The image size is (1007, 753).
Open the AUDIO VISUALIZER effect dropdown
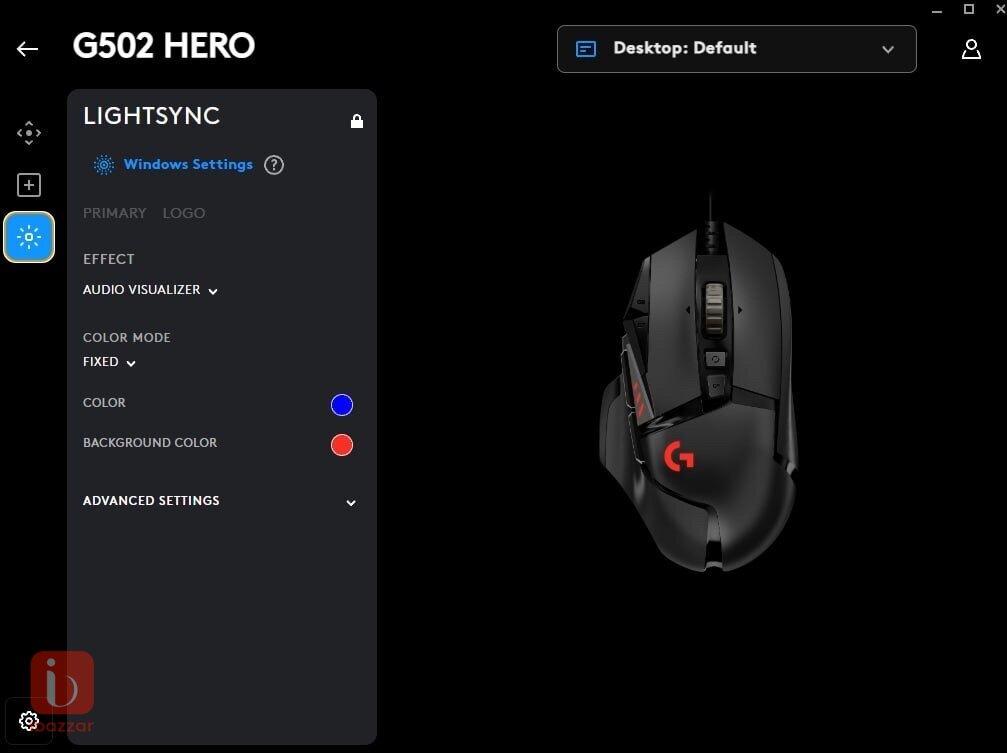[150, 290]
